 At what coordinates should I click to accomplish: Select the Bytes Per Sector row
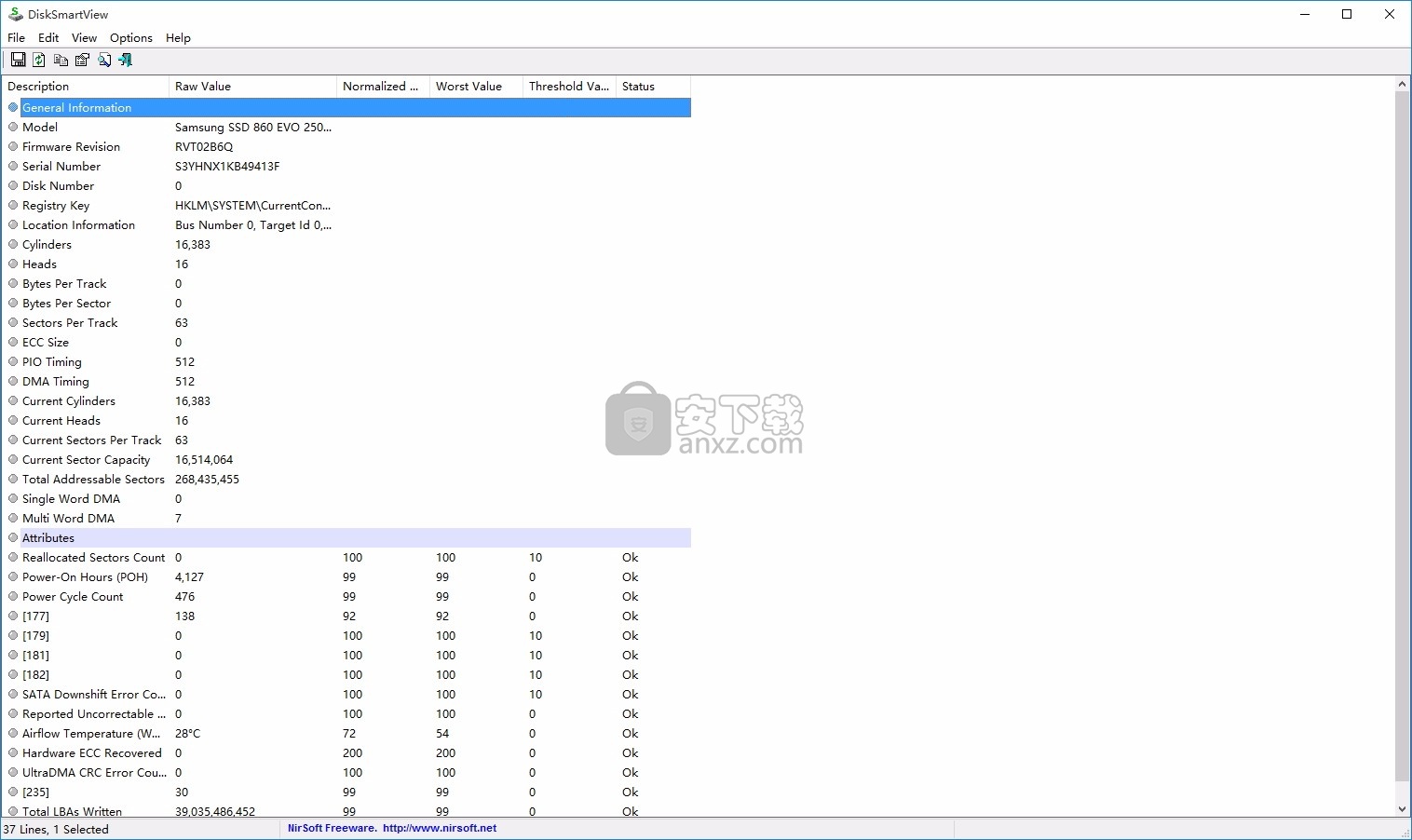[x=346, y=303]
